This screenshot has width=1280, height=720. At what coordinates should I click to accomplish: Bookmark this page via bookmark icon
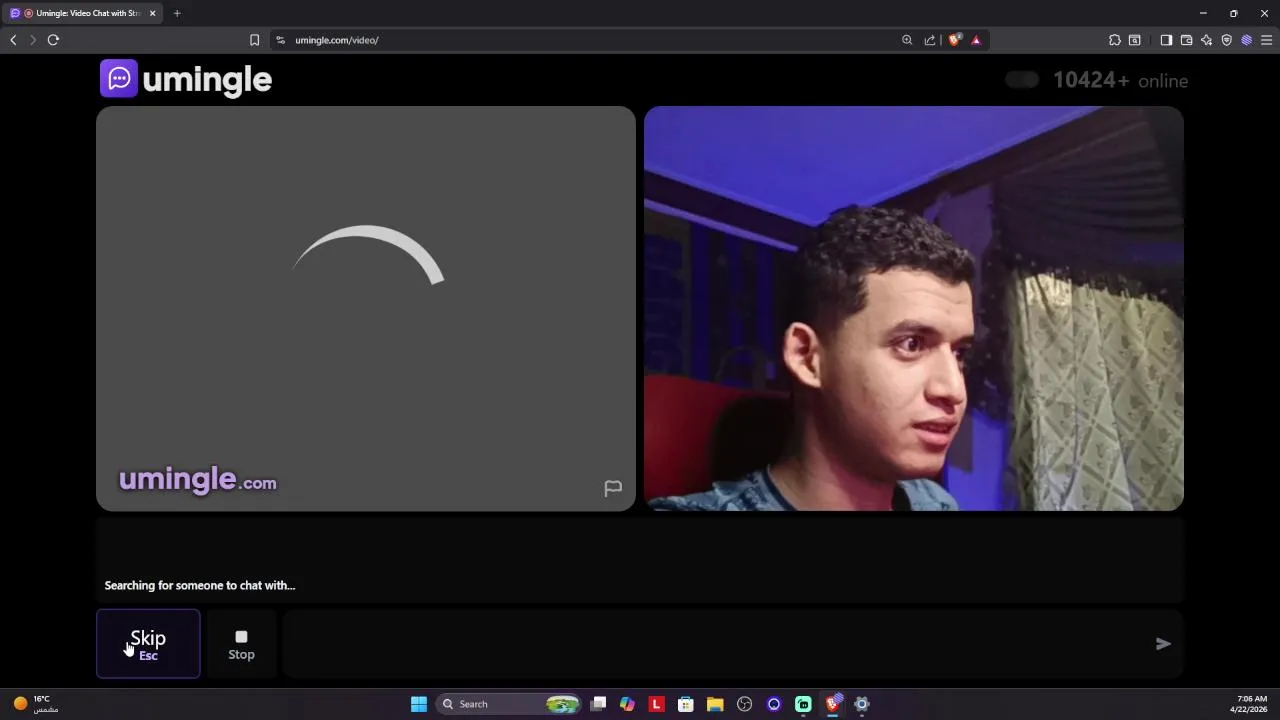(254, 40)
